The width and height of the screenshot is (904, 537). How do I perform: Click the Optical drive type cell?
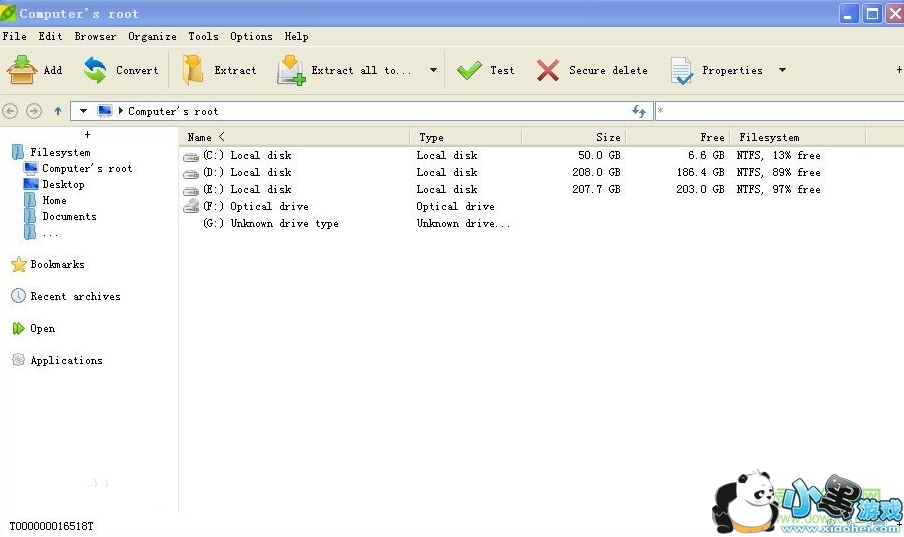tap(455, 206)
